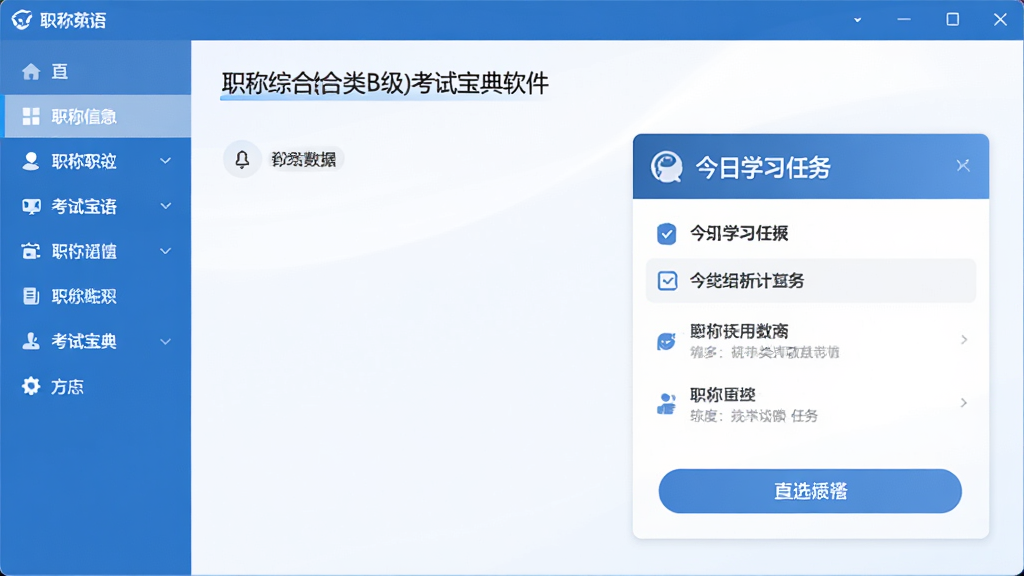Expand the 考试宝语 sidebar chevron
The width and height of the screenshot is (1024, 576).
(166, 206)
